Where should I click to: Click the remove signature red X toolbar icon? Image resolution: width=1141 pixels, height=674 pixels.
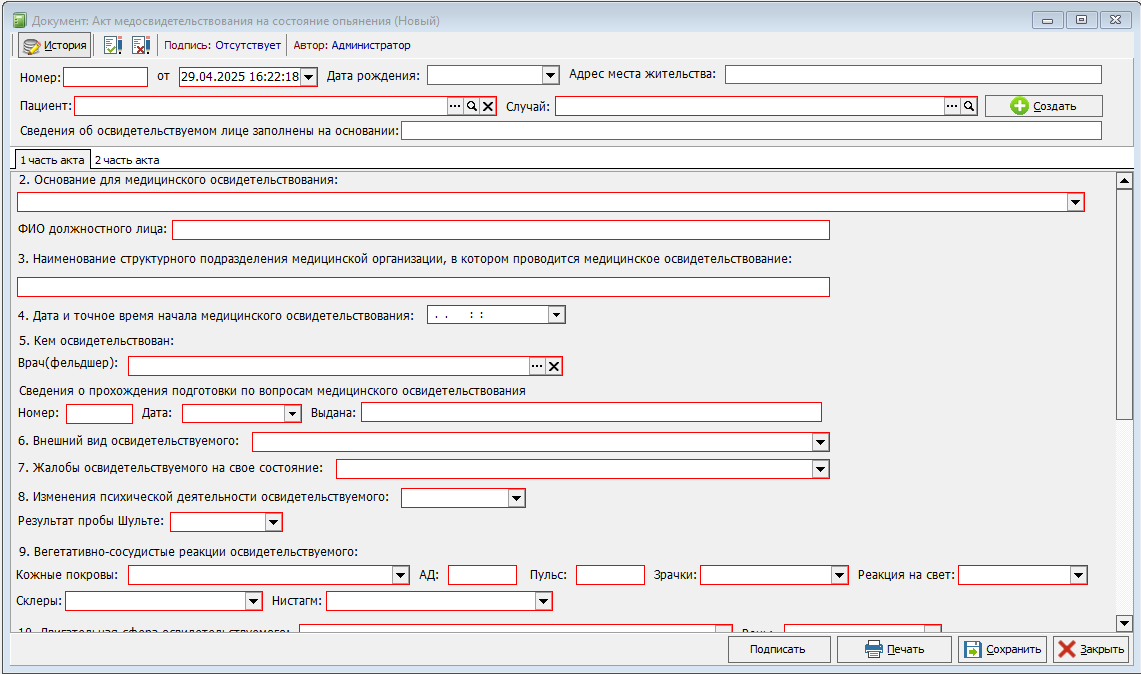point(140,45)
